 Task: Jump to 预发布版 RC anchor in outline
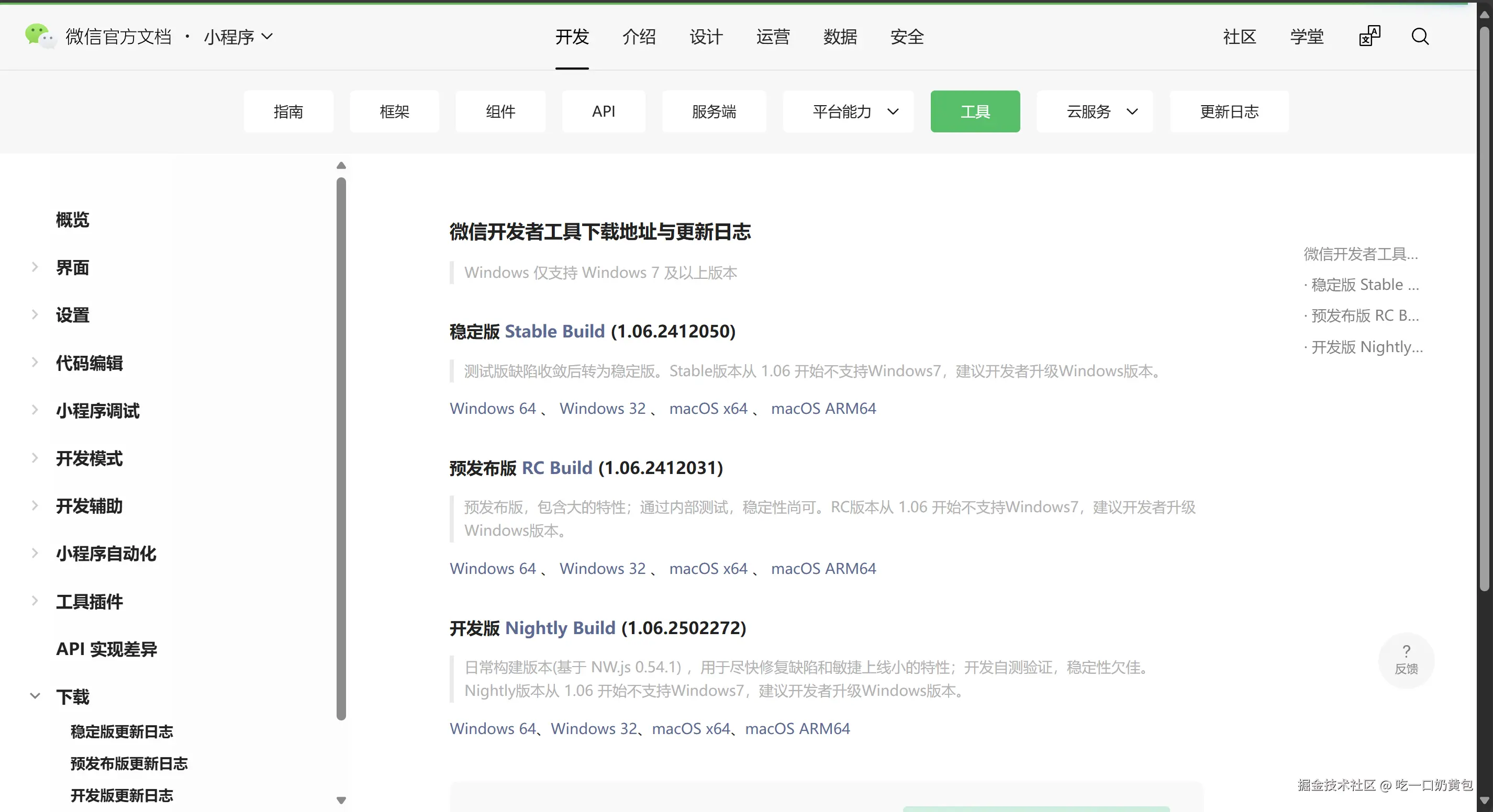[1364, 315]
